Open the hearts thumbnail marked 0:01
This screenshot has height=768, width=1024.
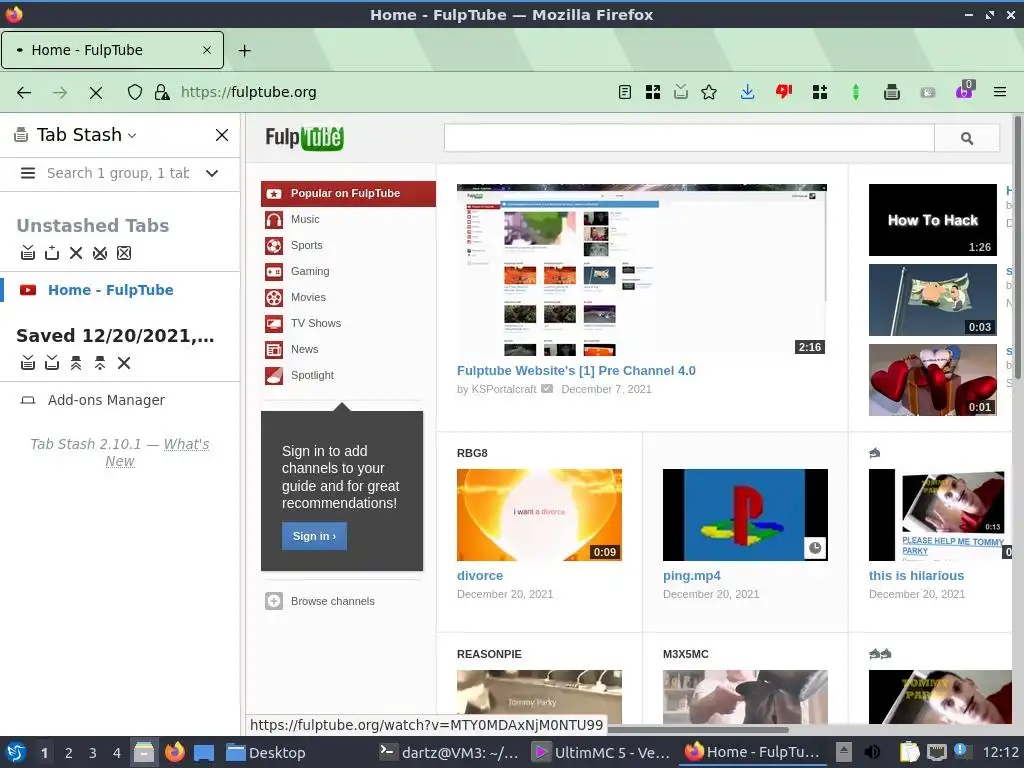coord(933,380)
